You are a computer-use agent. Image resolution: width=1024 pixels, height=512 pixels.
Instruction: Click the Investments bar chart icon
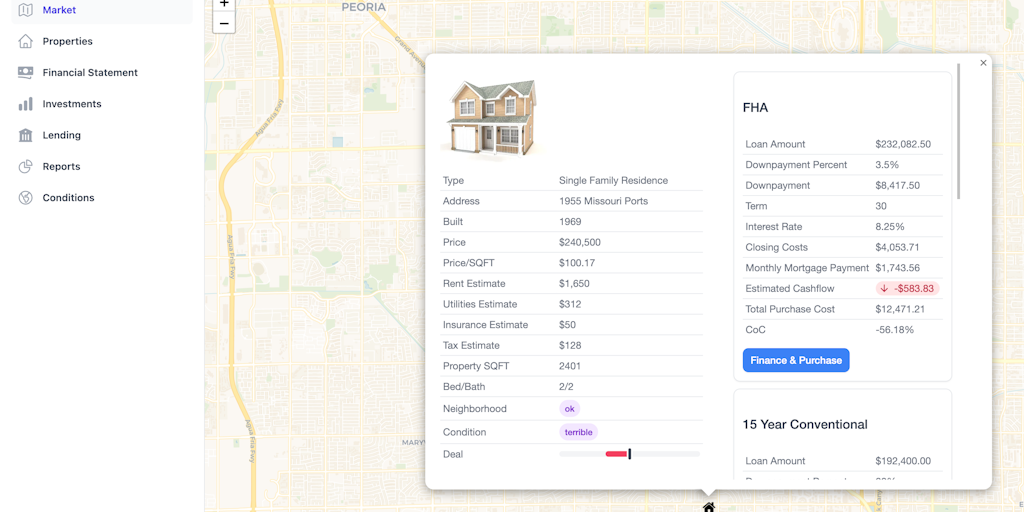click(x=25, y=104)
